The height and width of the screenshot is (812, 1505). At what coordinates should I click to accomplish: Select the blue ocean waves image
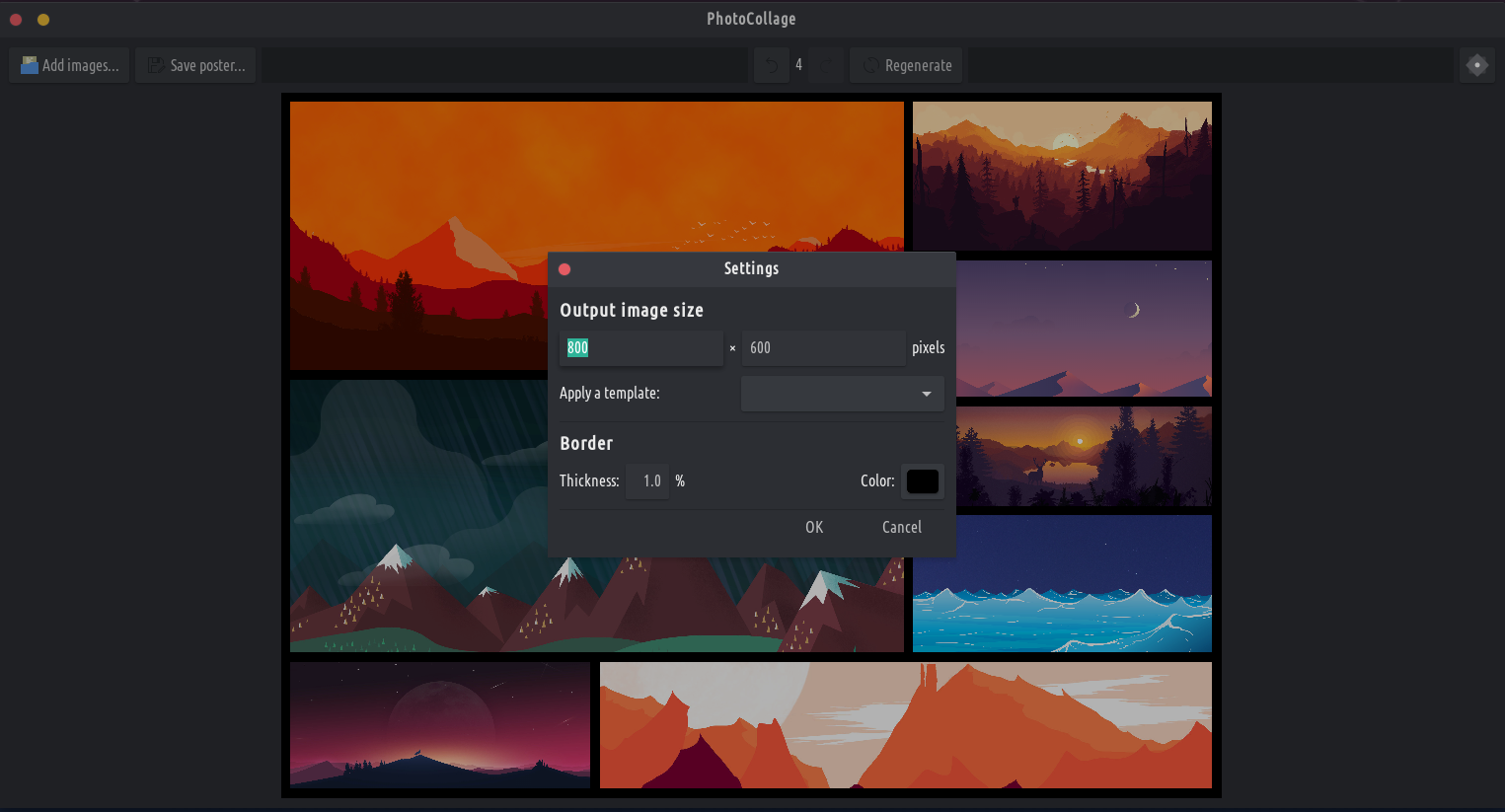(x=1062, y=583)
